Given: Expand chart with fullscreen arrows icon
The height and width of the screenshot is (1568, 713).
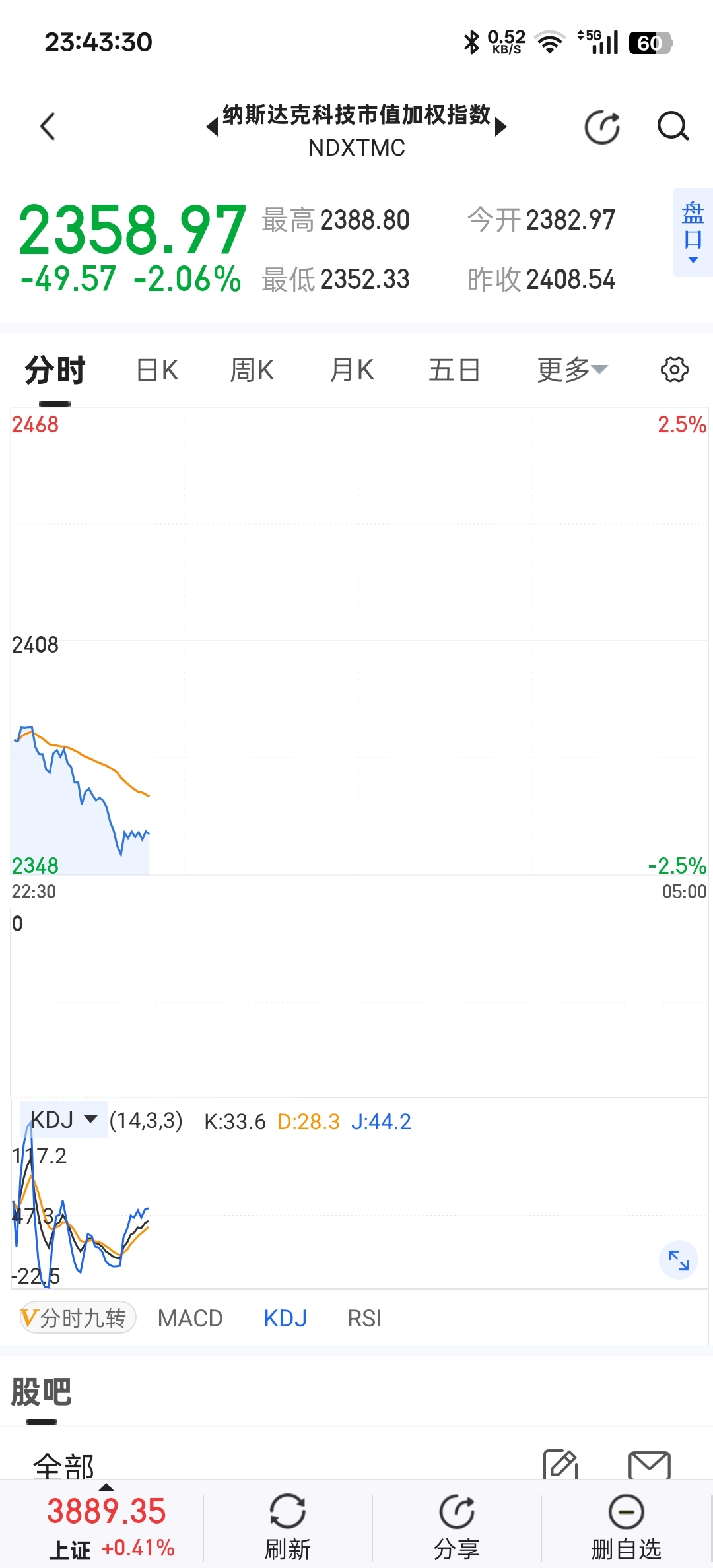Looking at the screenshot, I should [679, 1260].
